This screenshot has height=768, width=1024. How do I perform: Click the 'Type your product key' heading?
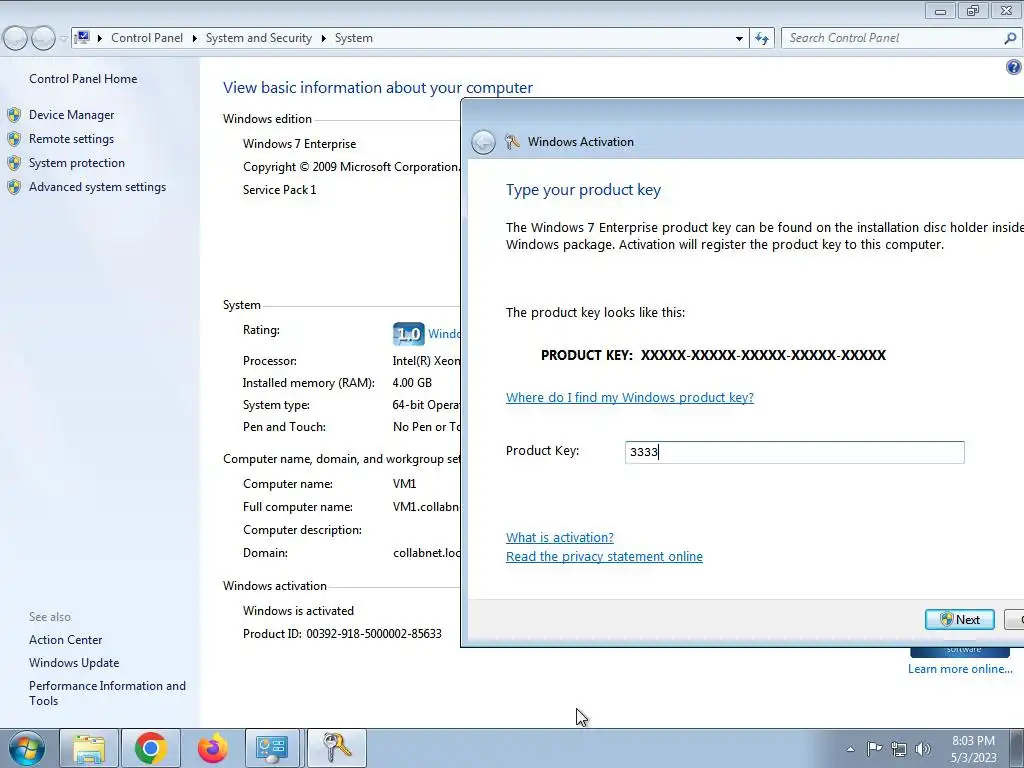coord(583,190)
